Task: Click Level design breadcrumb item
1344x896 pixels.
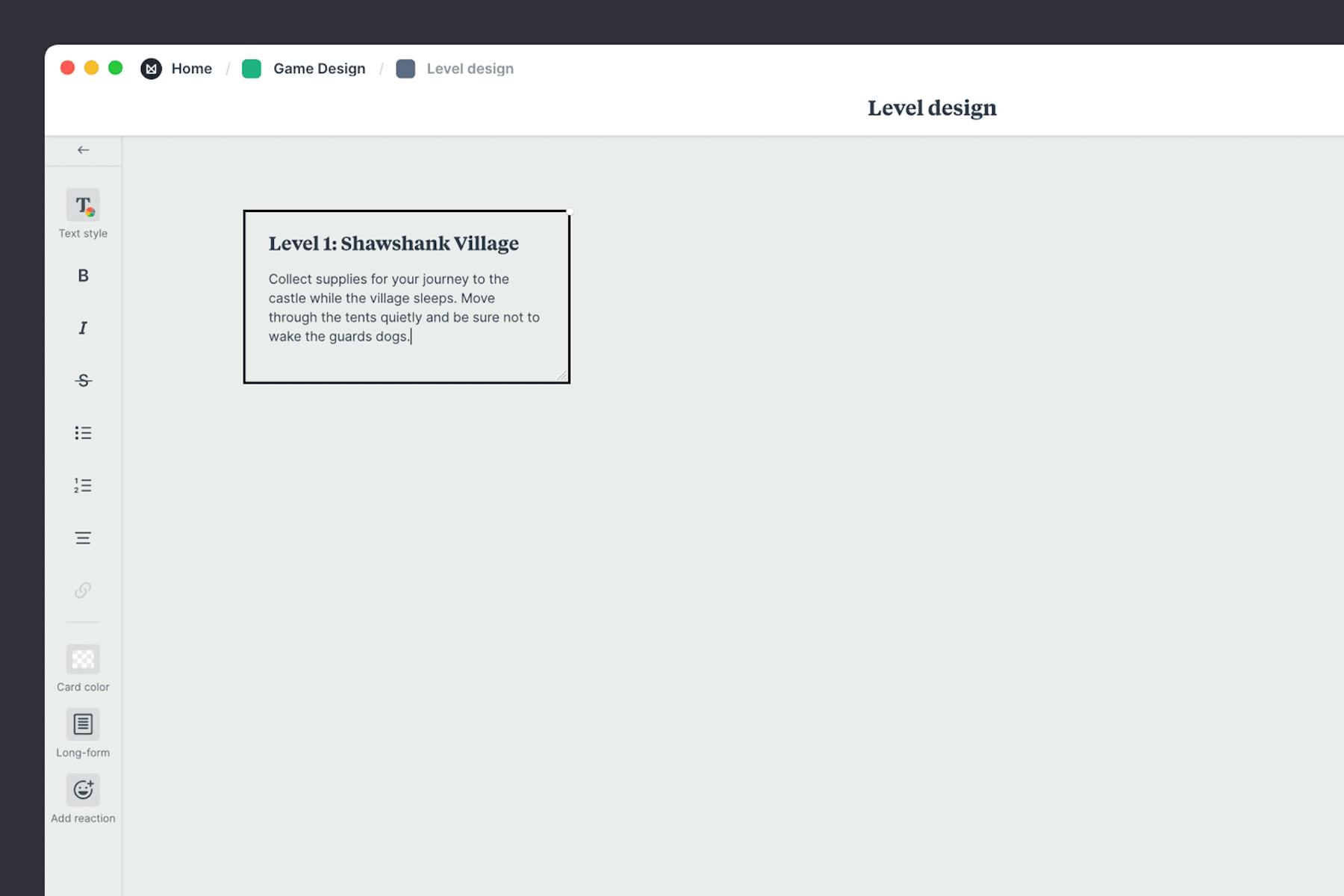Action: (x=470, y=69)
